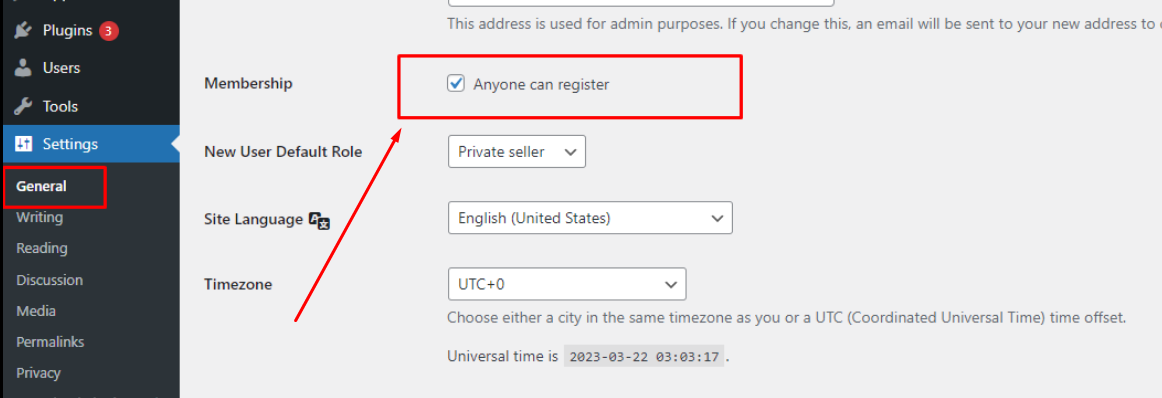Click the Users person icon
The width and height of the screenshot is (1162, 398).
[24, 67]
